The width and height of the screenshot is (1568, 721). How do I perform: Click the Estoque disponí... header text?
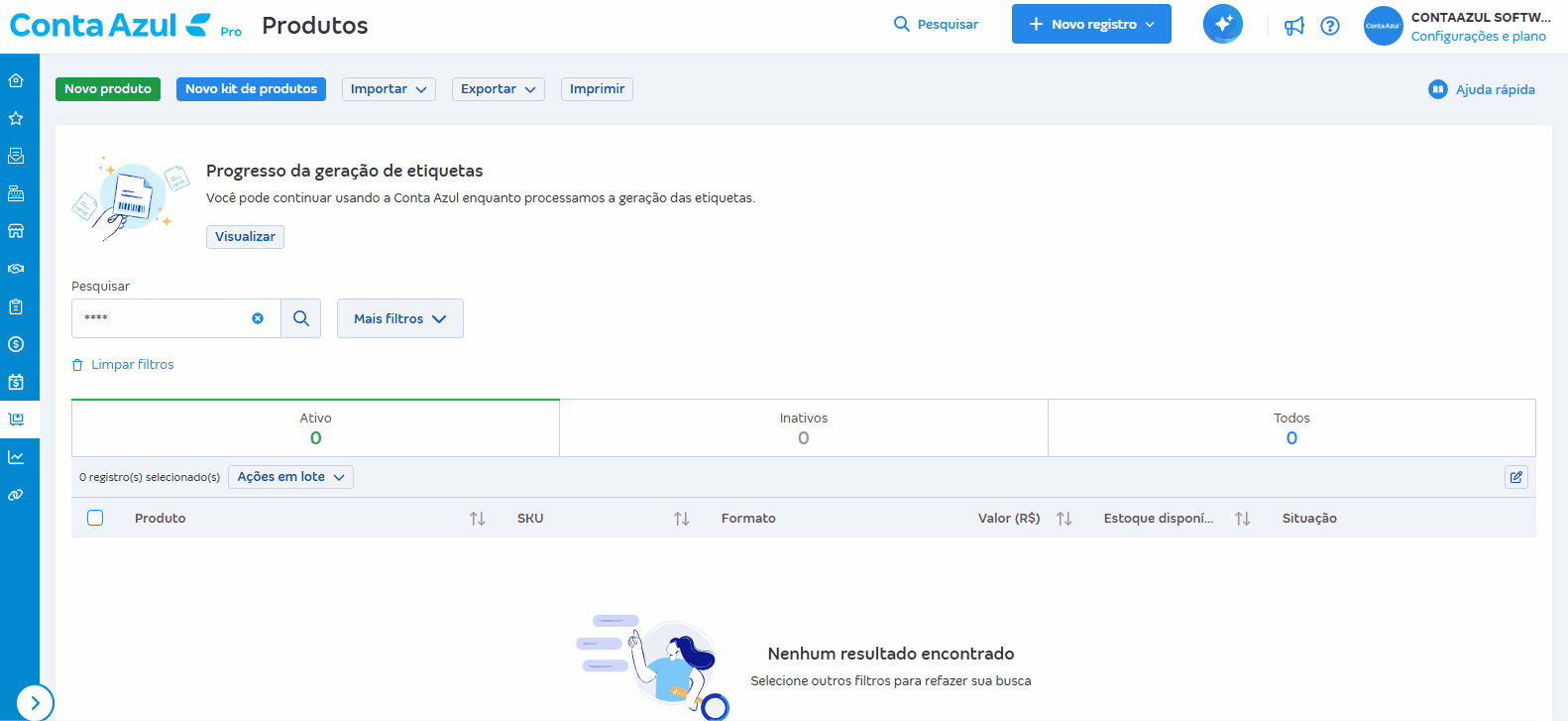coord(1159,519)
